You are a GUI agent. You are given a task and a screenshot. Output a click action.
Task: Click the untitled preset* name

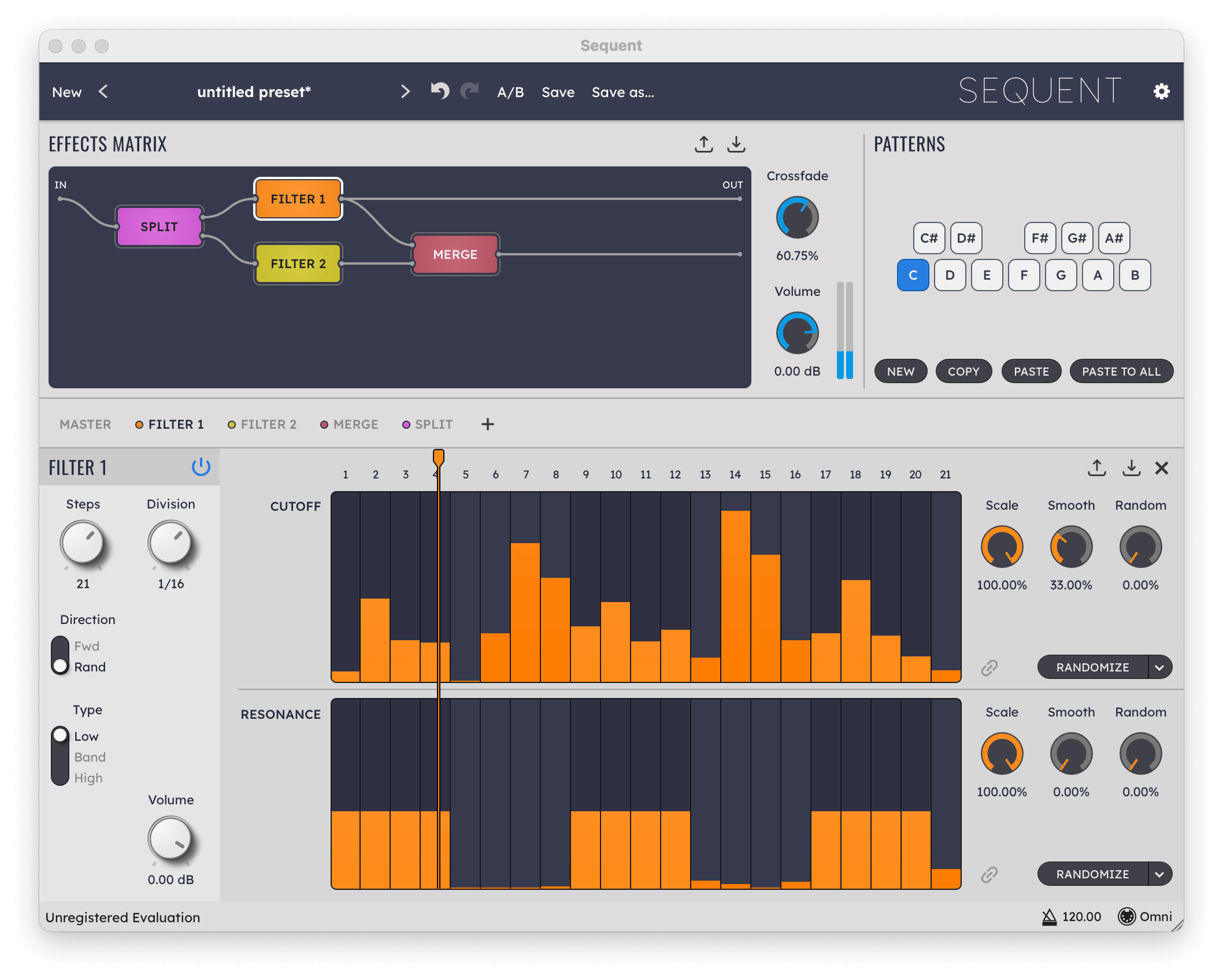[x=254, y=92]
